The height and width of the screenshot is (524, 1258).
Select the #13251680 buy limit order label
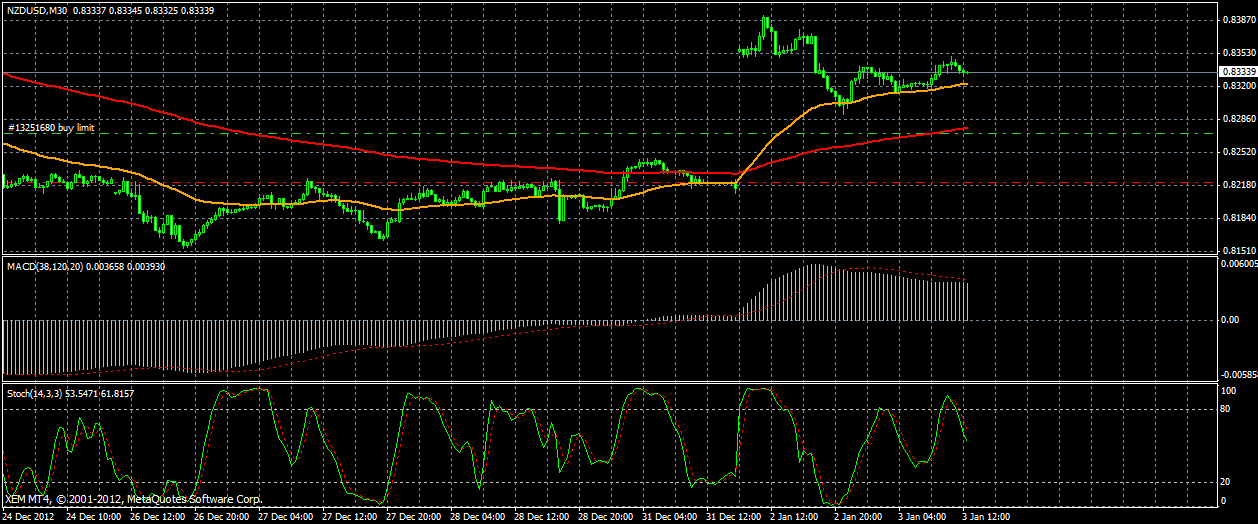[51, 128]
